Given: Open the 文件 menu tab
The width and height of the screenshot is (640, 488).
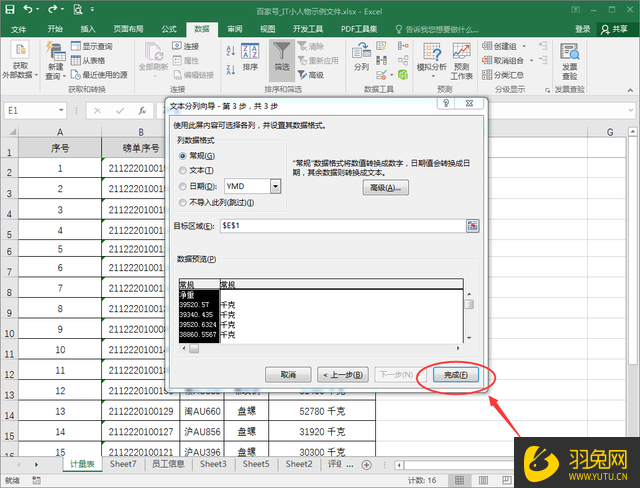Looking at the screenshot, I should coord(18,29).
